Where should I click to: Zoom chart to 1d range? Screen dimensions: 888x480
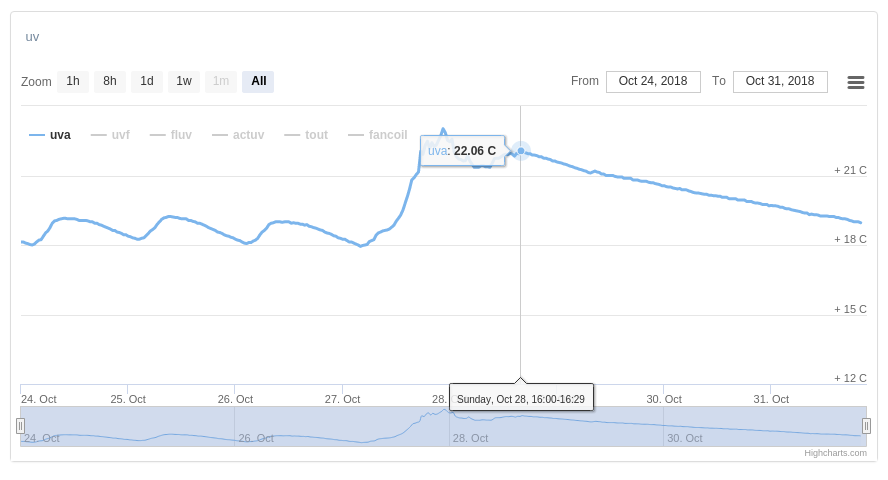pyautogui.click(x=147, y=81)
